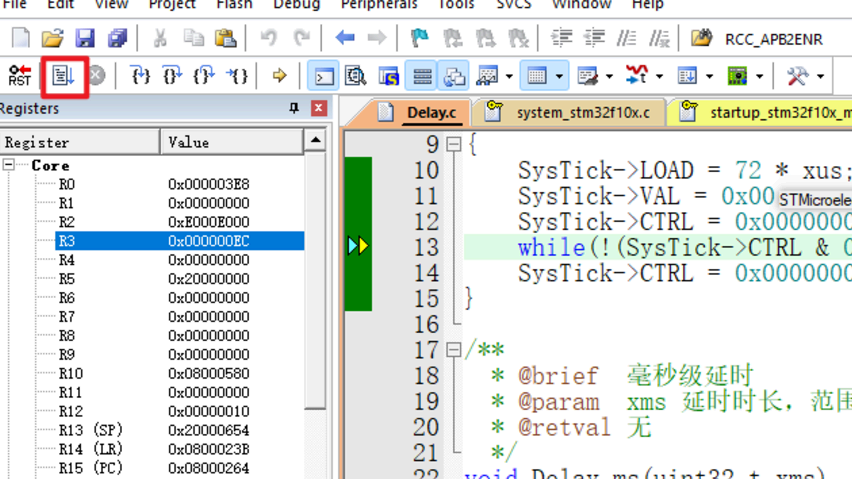Click the Register column header
The width and height of the screenshot is (852, 479).
(80, 142)
